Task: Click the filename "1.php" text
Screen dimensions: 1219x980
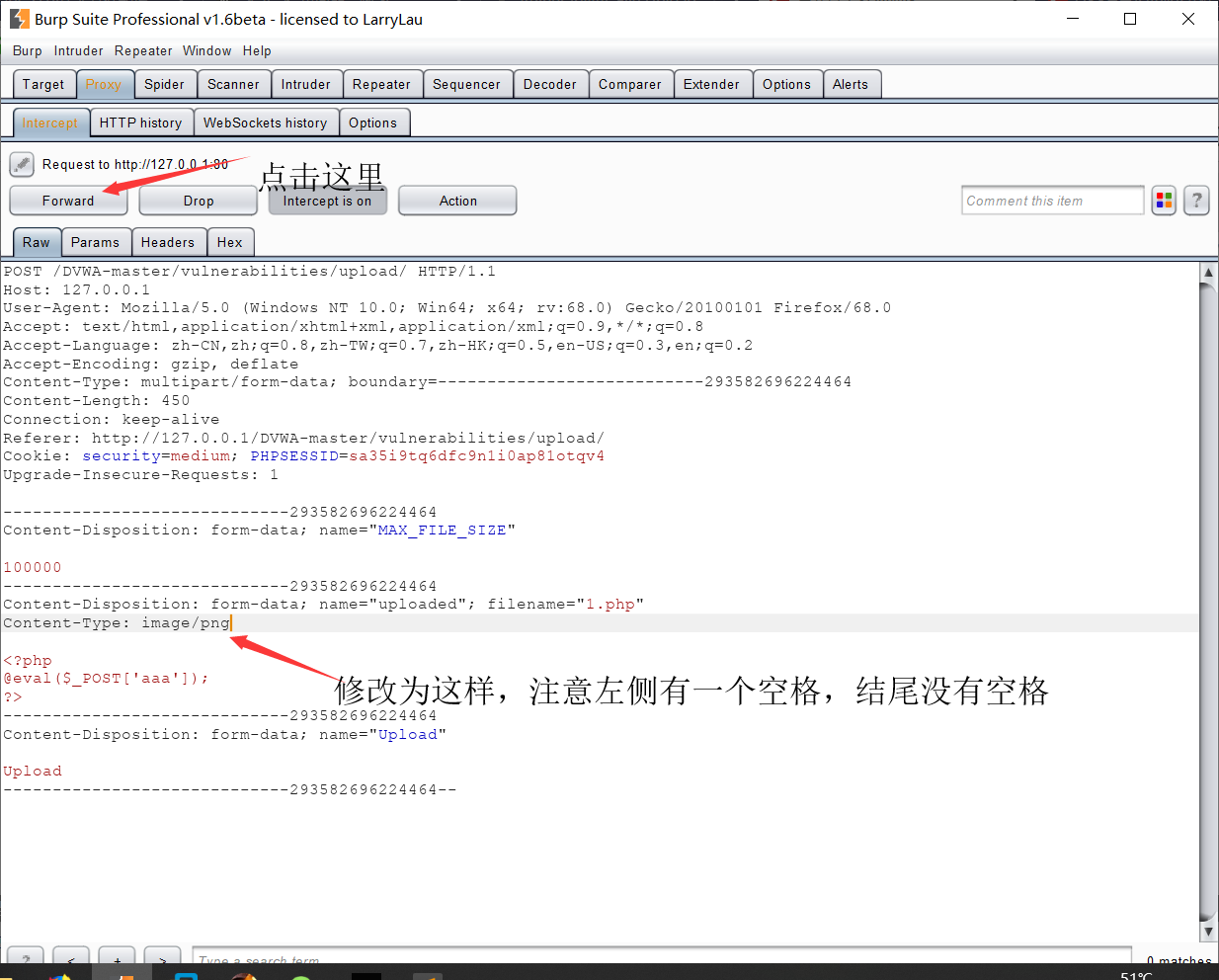Action: point(609,604)
